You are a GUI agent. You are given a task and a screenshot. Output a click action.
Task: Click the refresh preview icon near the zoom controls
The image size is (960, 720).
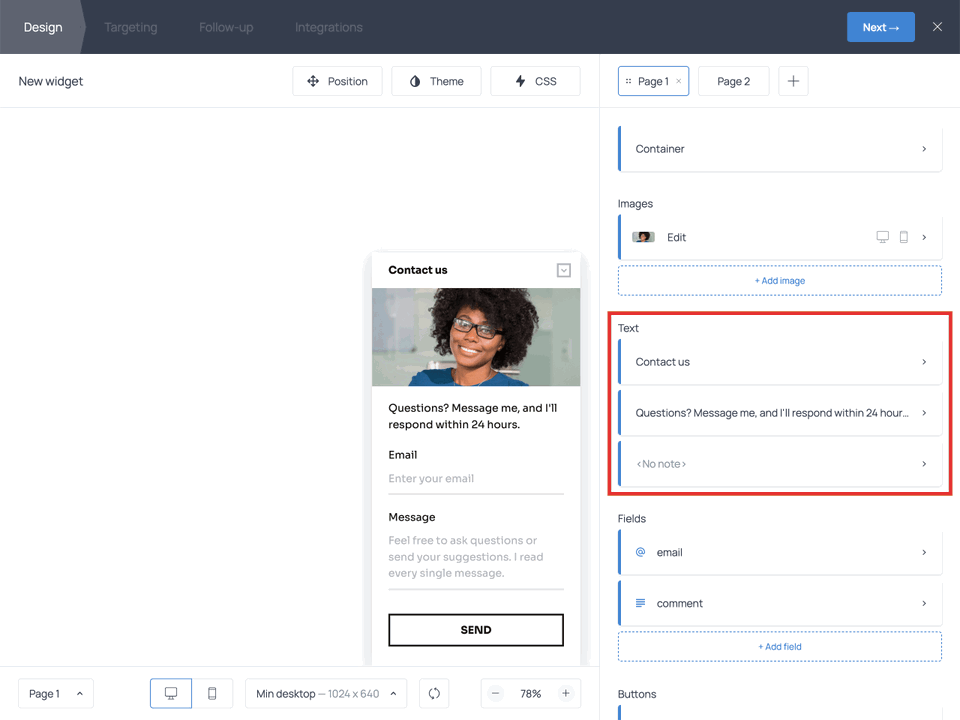click(x=434, y=693)
